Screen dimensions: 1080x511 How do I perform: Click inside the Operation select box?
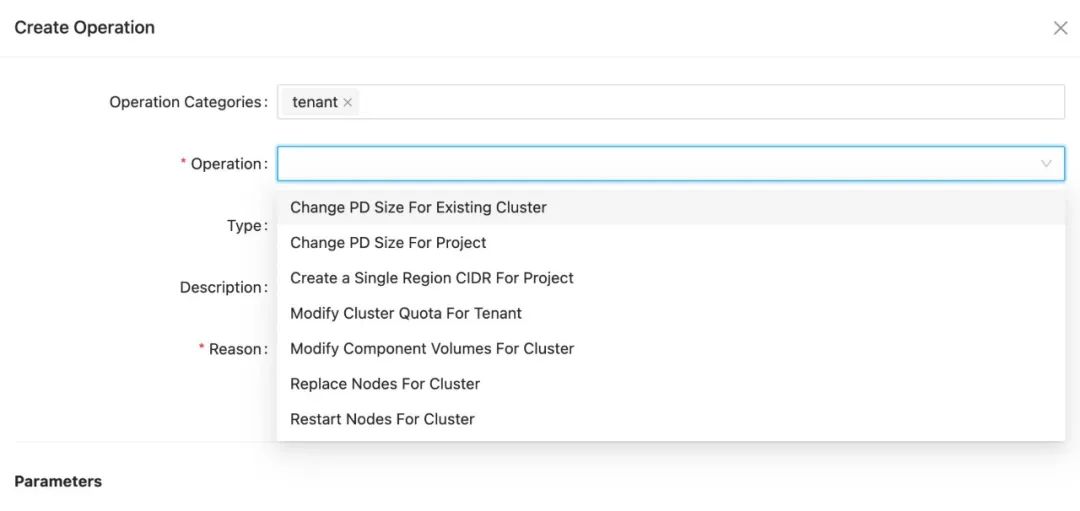coord(650,164)
